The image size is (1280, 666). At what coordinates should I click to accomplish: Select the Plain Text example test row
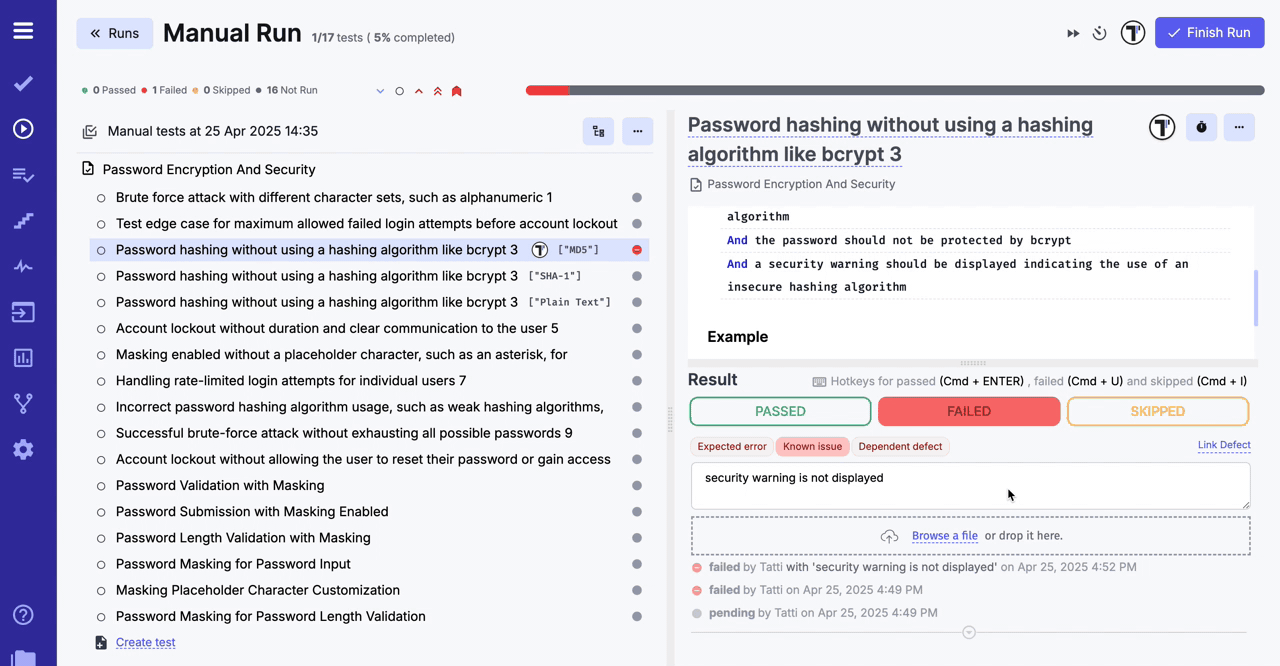[x=369, y=302]
